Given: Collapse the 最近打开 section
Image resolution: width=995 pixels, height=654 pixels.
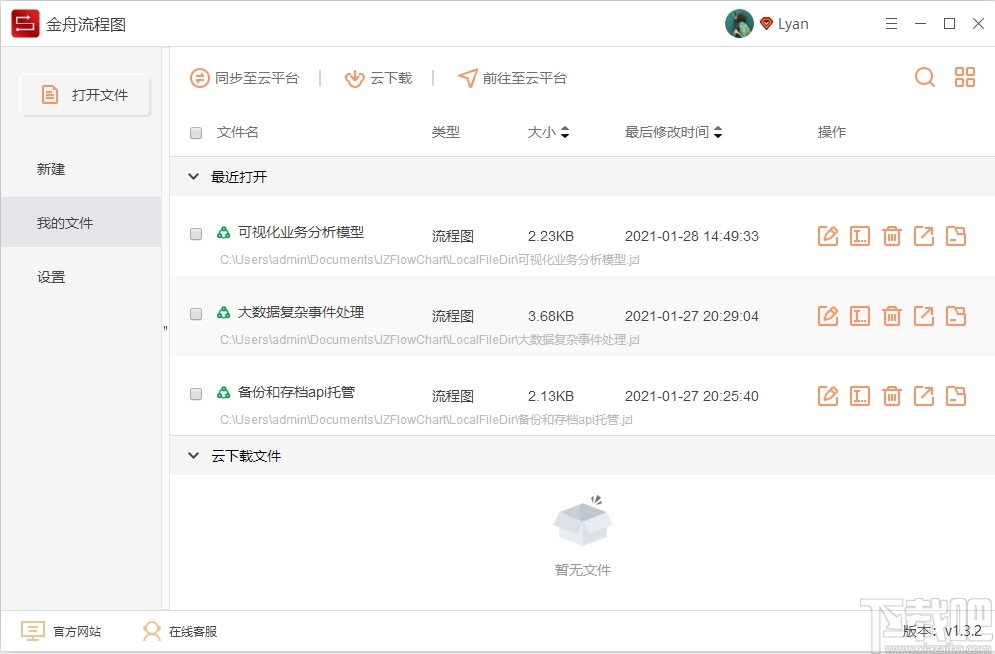Looking at the screenshot, I should [x=193, y=176].
